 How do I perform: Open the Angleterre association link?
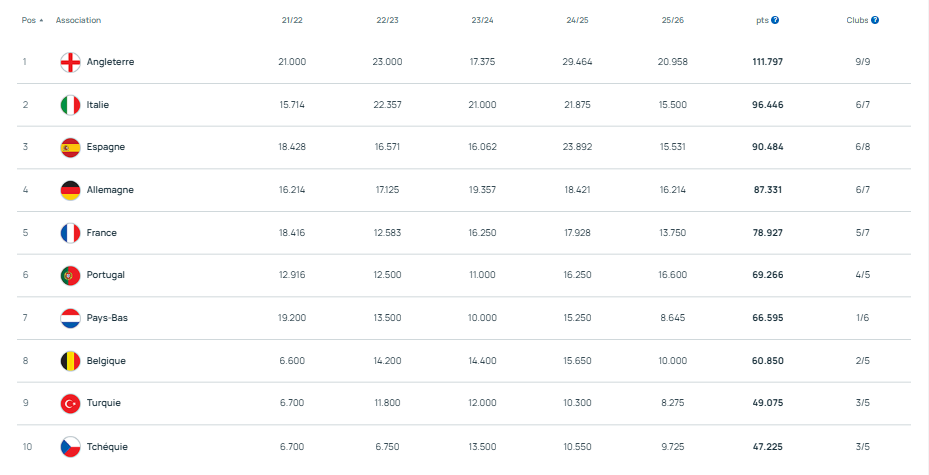[x=110, y=62]
